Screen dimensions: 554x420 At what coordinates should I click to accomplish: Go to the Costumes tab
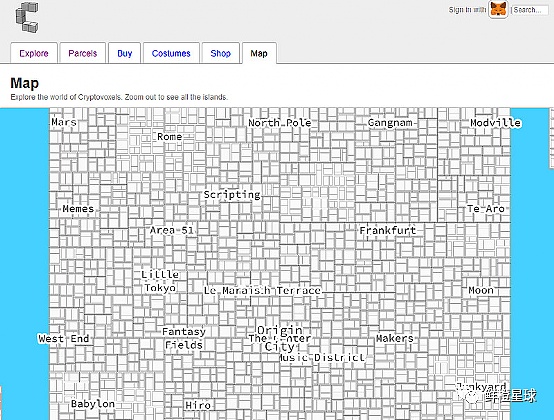pyautogui.click(x=171, y=53)
